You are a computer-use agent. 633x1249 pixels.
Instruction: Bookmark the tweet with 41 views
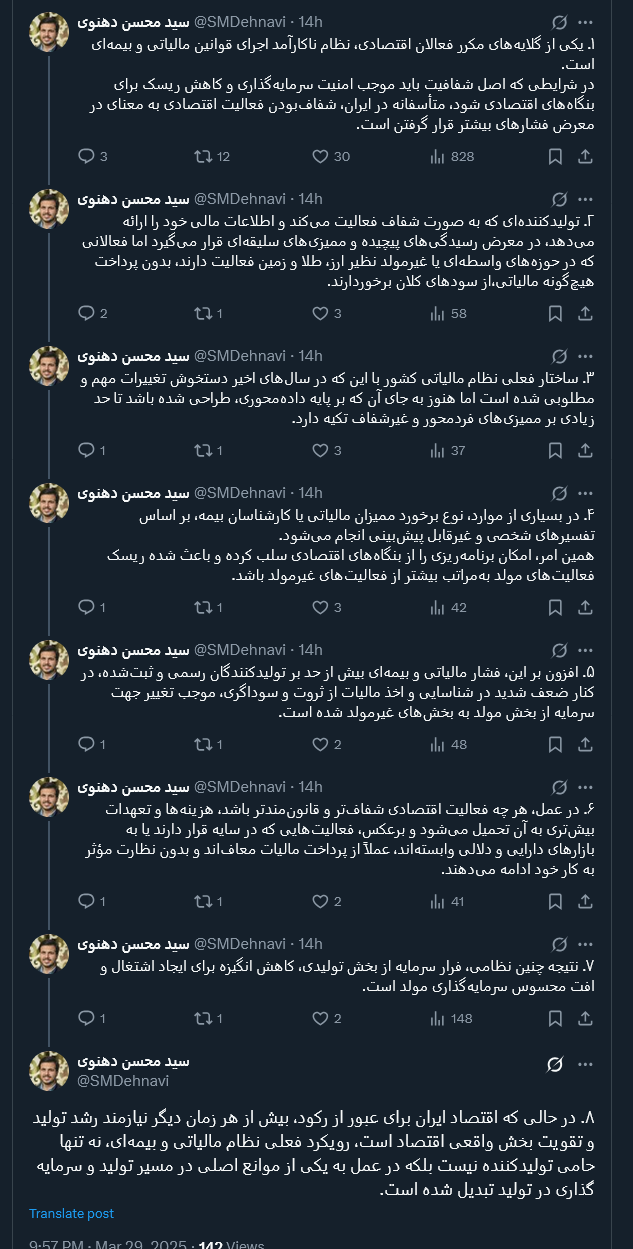pyautogui.click(x=556, y=901)
